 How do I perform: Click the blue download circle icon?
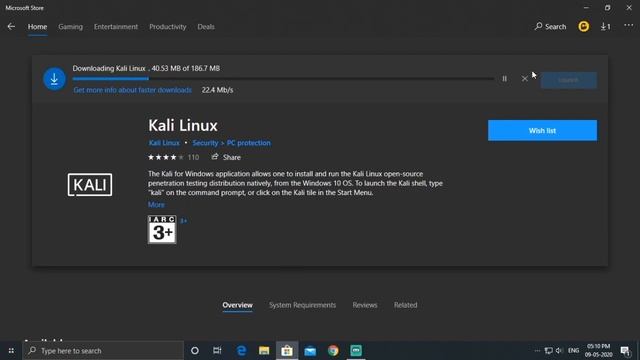coord(54,79)
